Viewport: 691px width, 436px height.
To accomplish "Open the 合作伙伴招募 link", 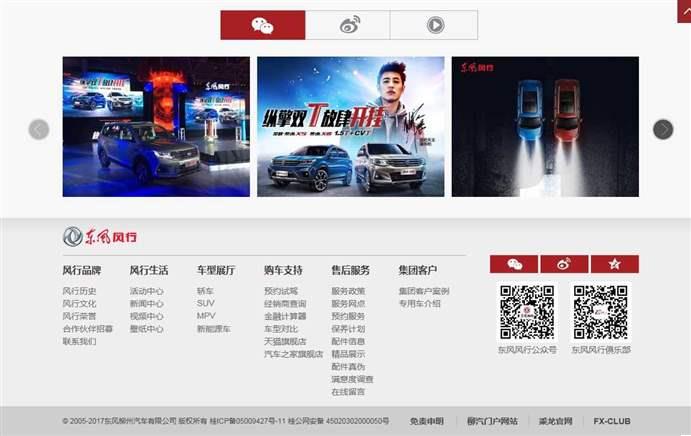I will pos(88,329).
